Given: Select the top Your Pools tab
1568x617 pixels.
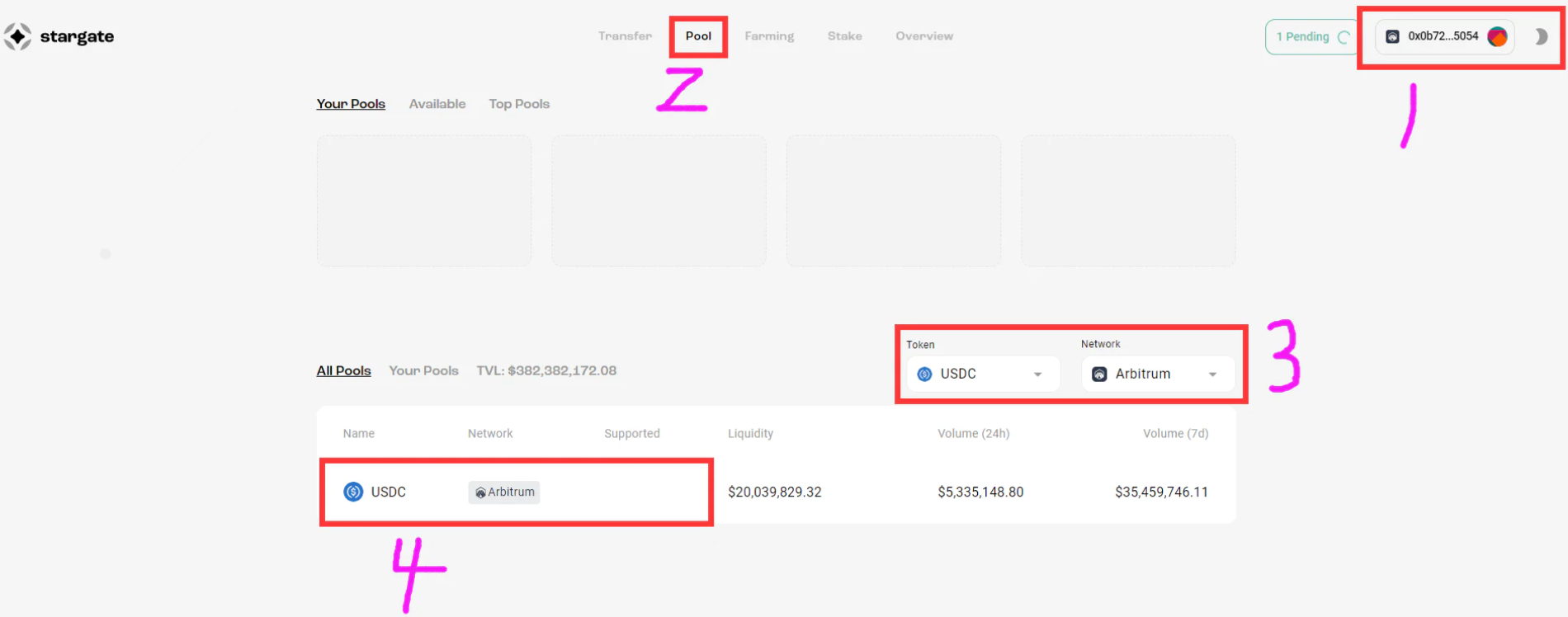Looking at the screenshot, I should (x=351, y=104).
